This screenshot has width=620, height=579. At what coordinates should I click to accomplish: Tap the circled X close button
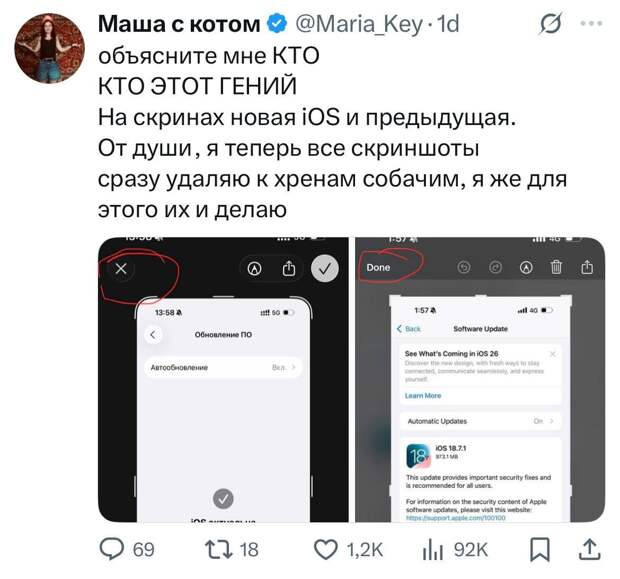(121, 269)
